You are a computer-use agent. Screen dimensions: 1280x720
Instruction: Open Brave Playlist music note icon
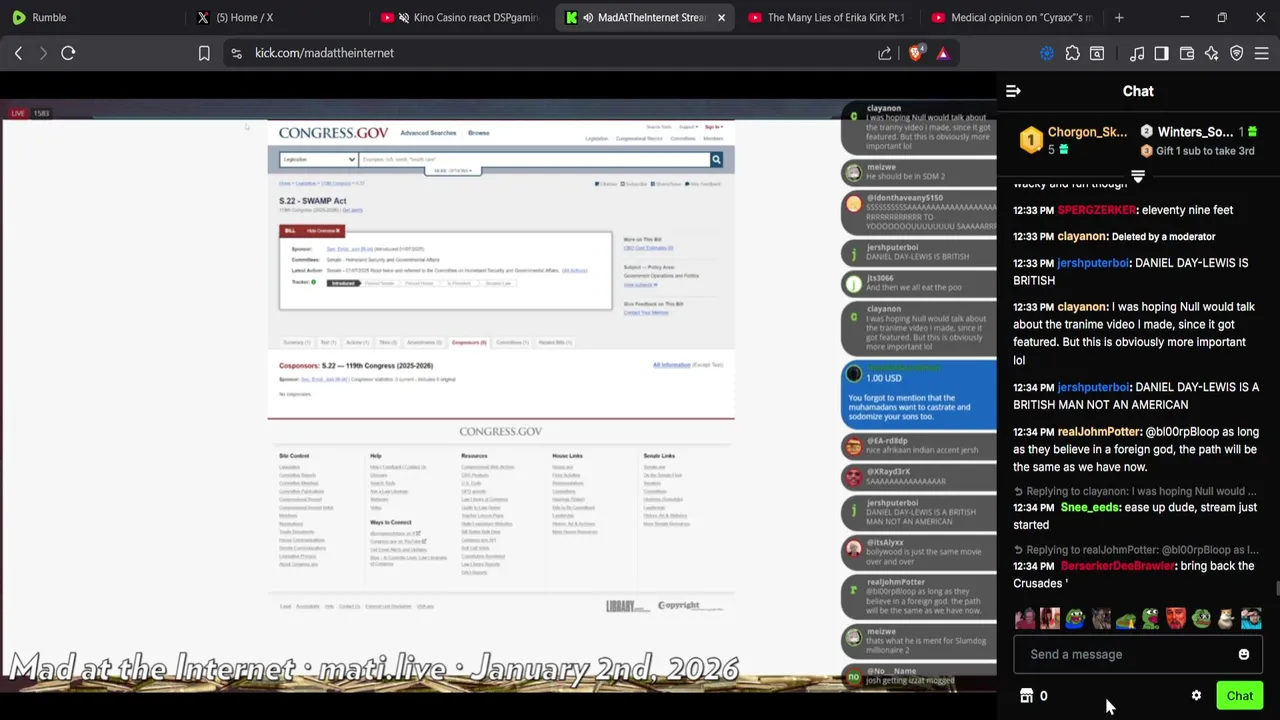pos(1137,53)
